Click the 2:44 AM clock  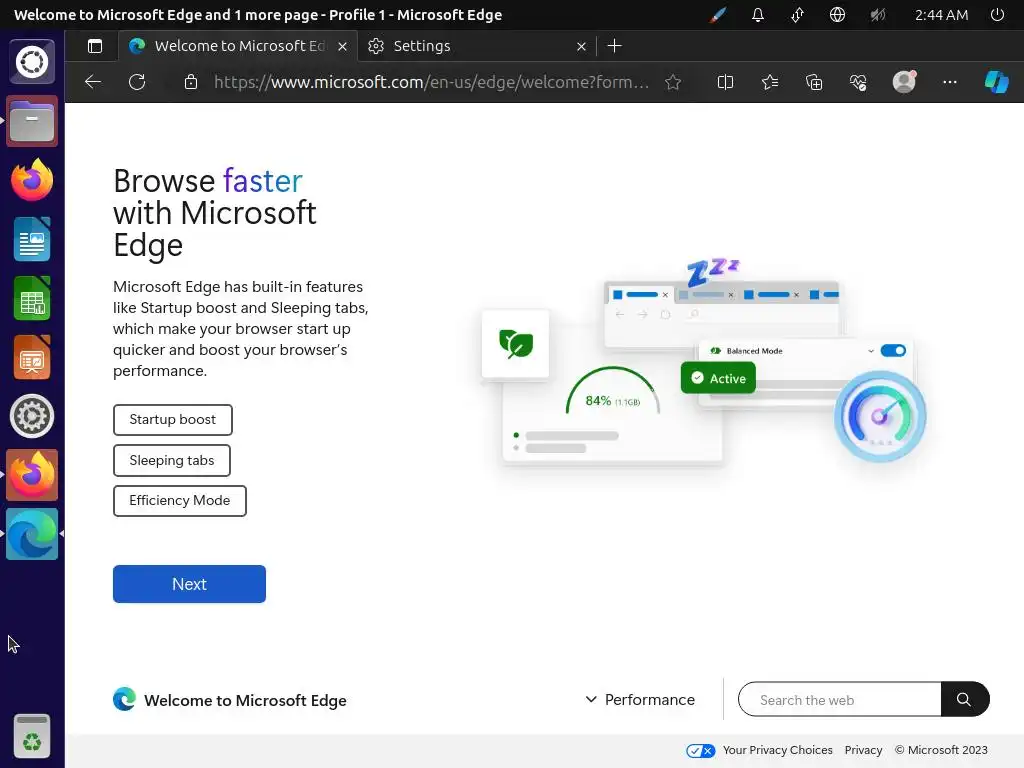tap(941, 15)
